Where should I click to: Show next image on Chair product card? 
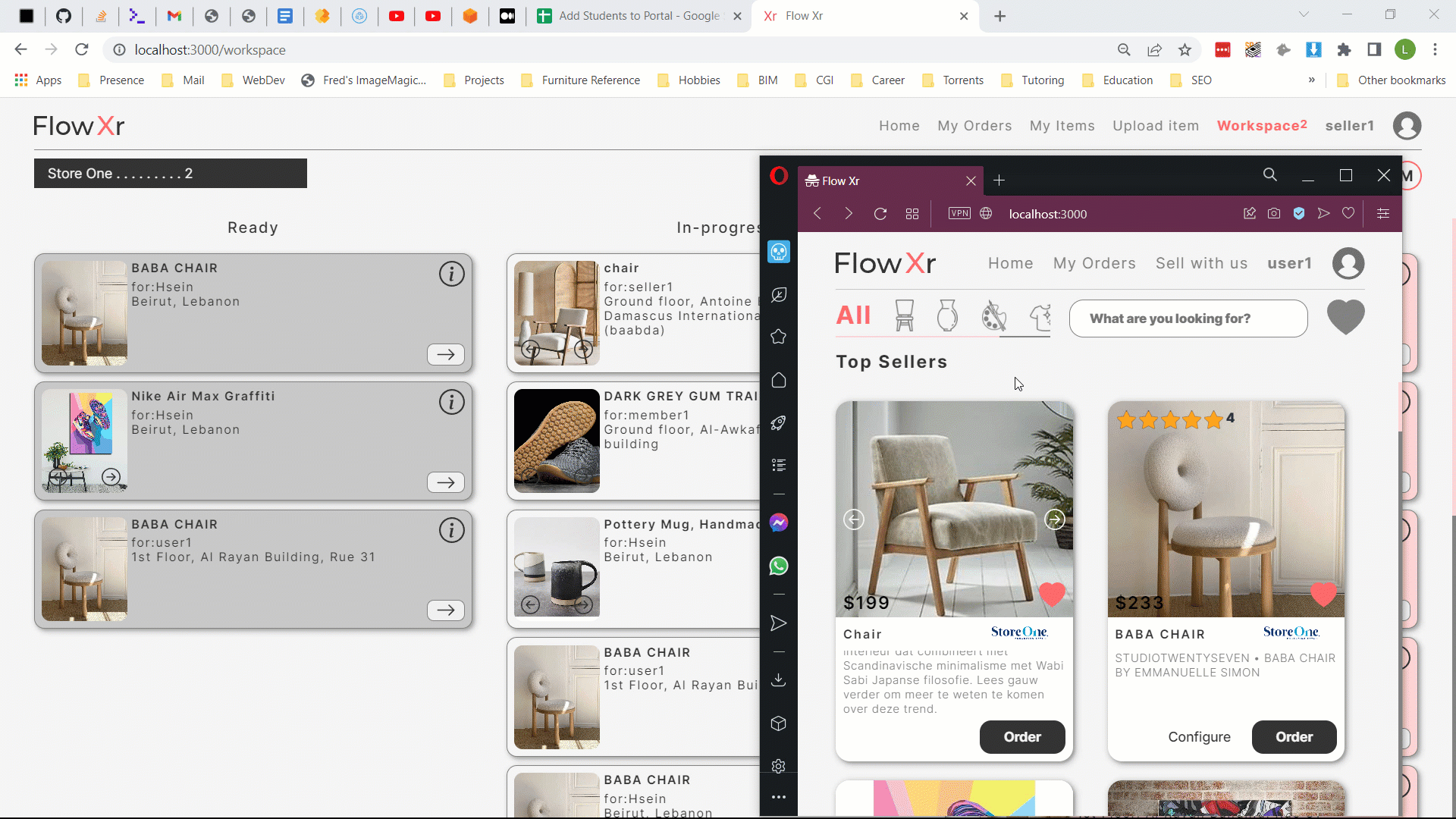1054,519
